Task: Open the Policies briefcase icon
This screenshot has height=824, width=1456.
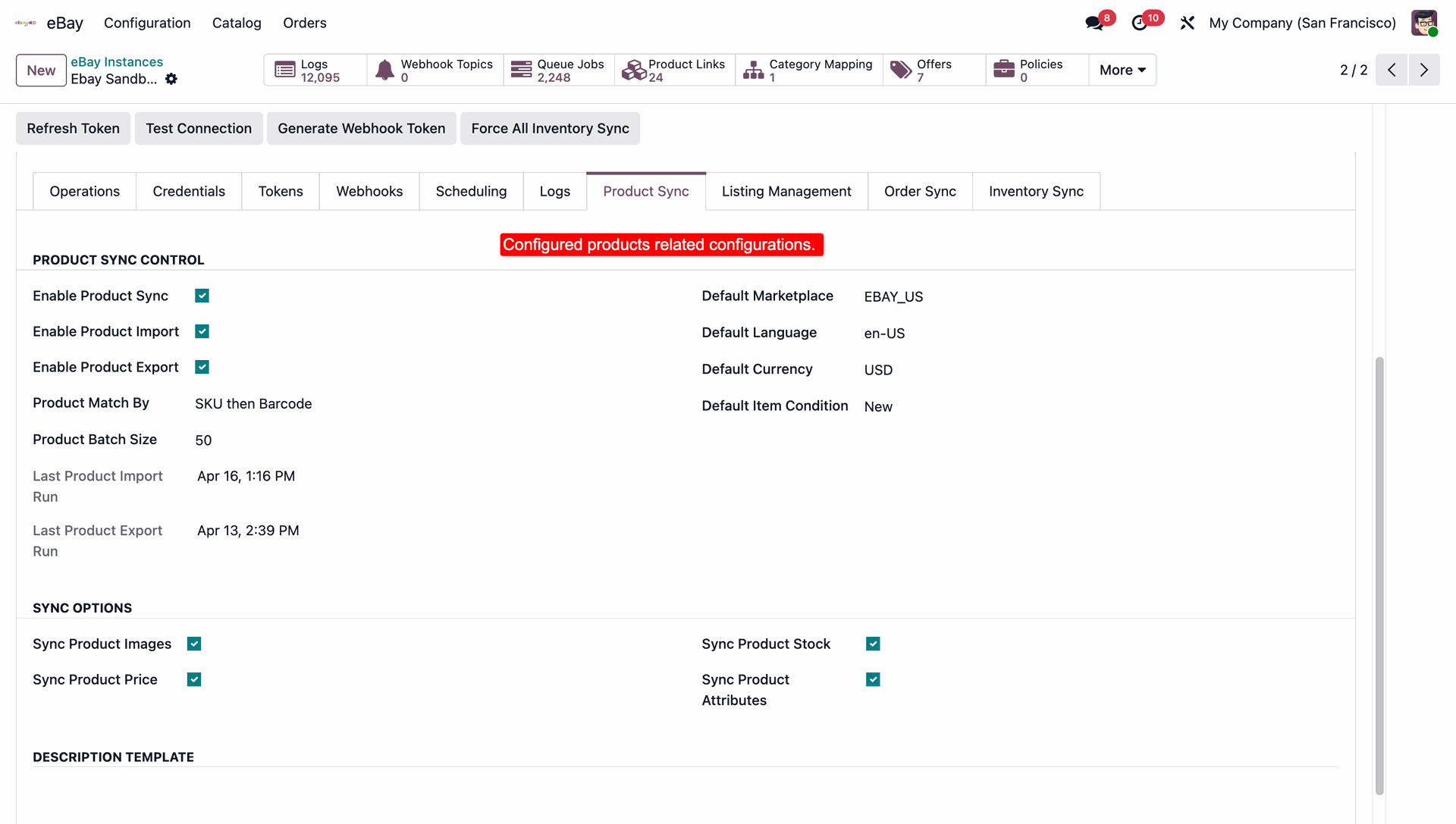Action: pyautogui.click(x=1004, y=70)
